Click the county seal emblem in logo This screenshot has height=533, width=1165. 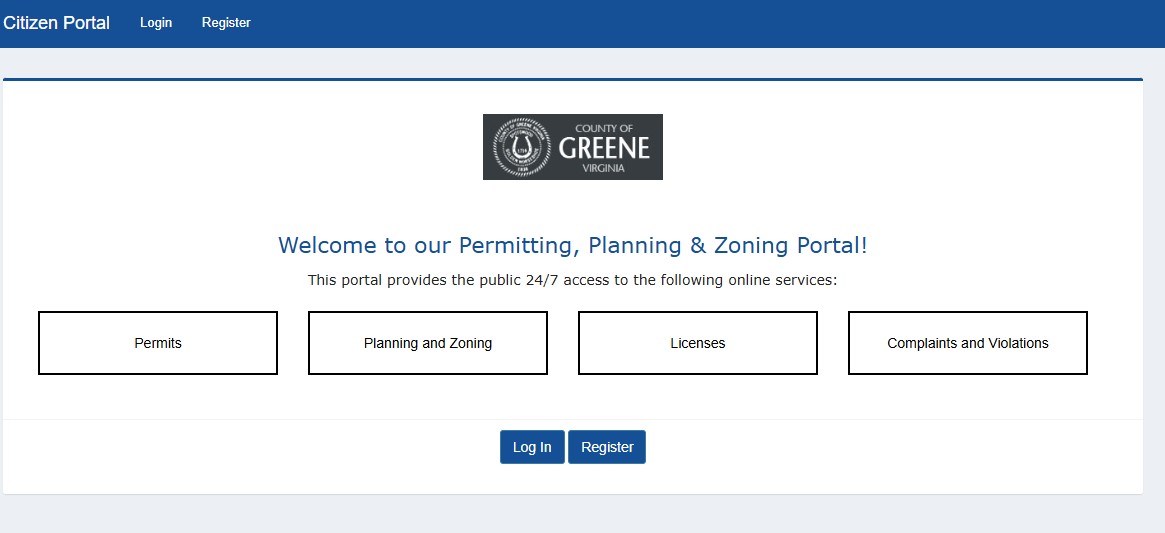[522, 146]
